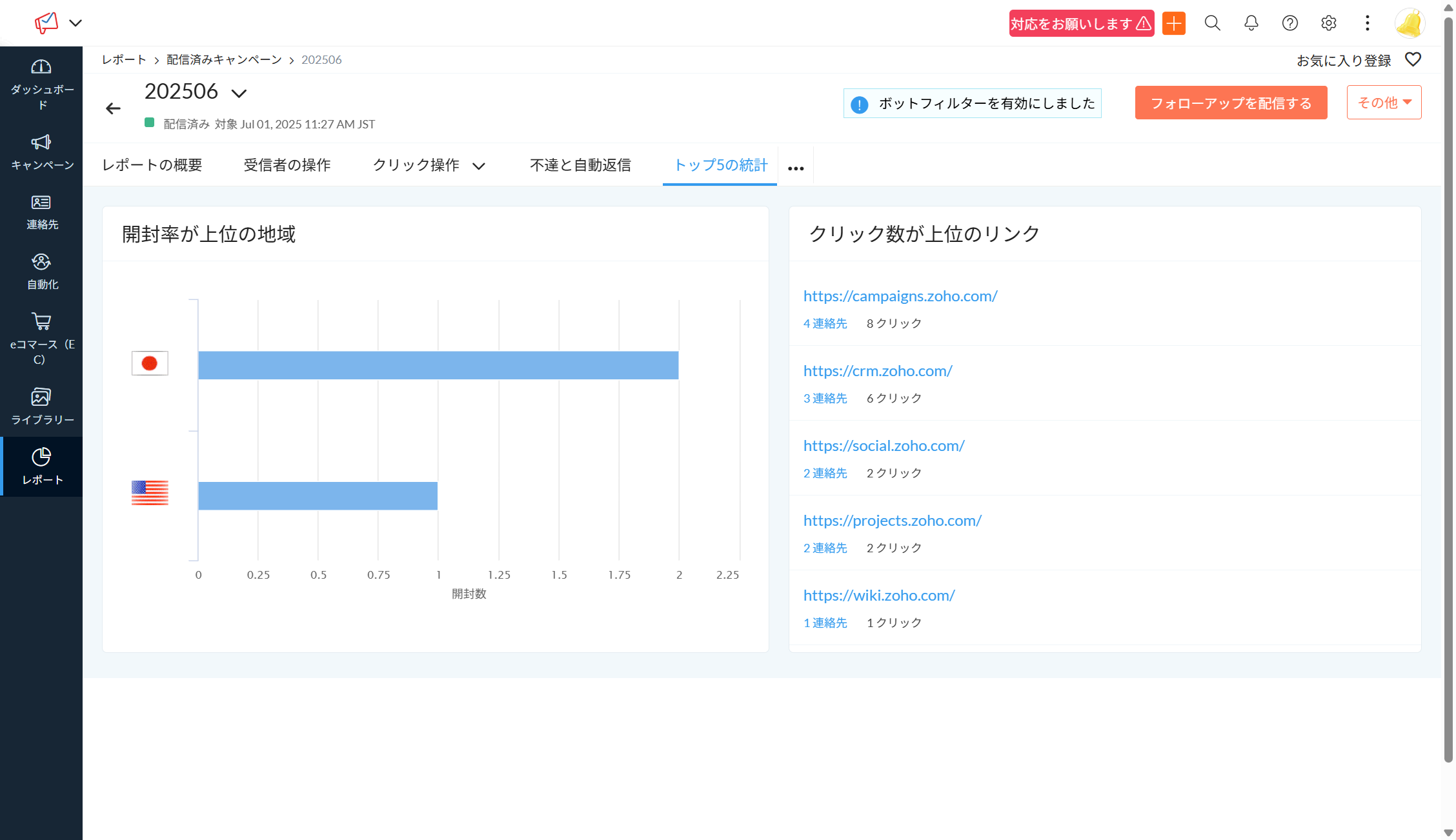Click the back arrow beside 202506
This screenshot has width=1456, height=840.
point(114,108)
